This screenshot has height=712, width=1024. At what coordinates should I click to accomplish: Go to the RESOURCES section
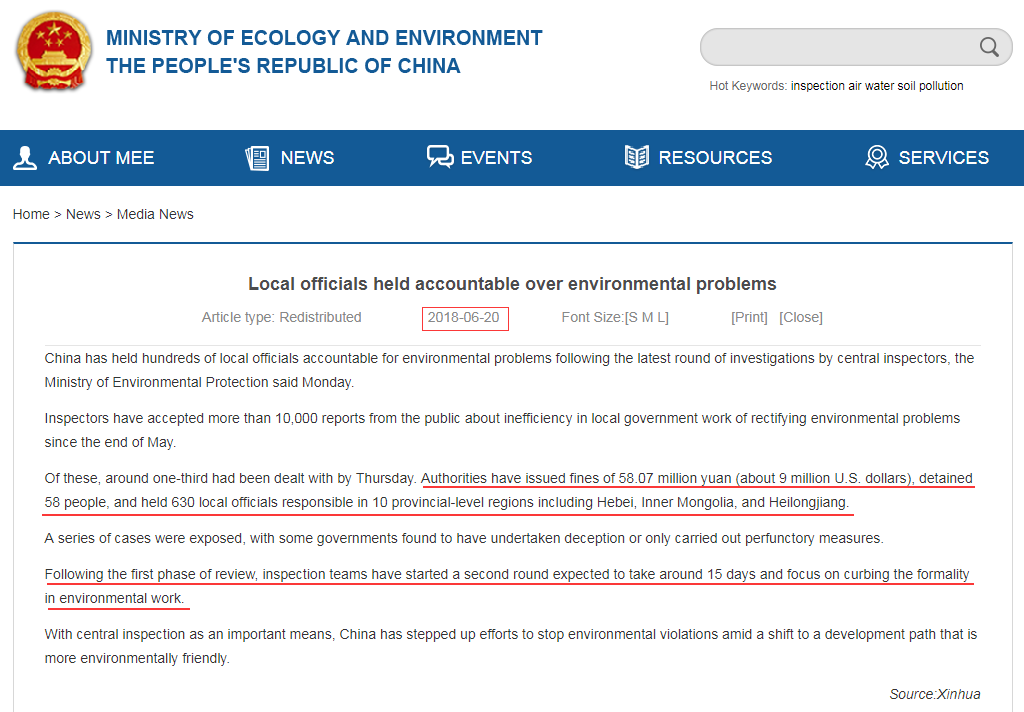[x=715, y=158]
